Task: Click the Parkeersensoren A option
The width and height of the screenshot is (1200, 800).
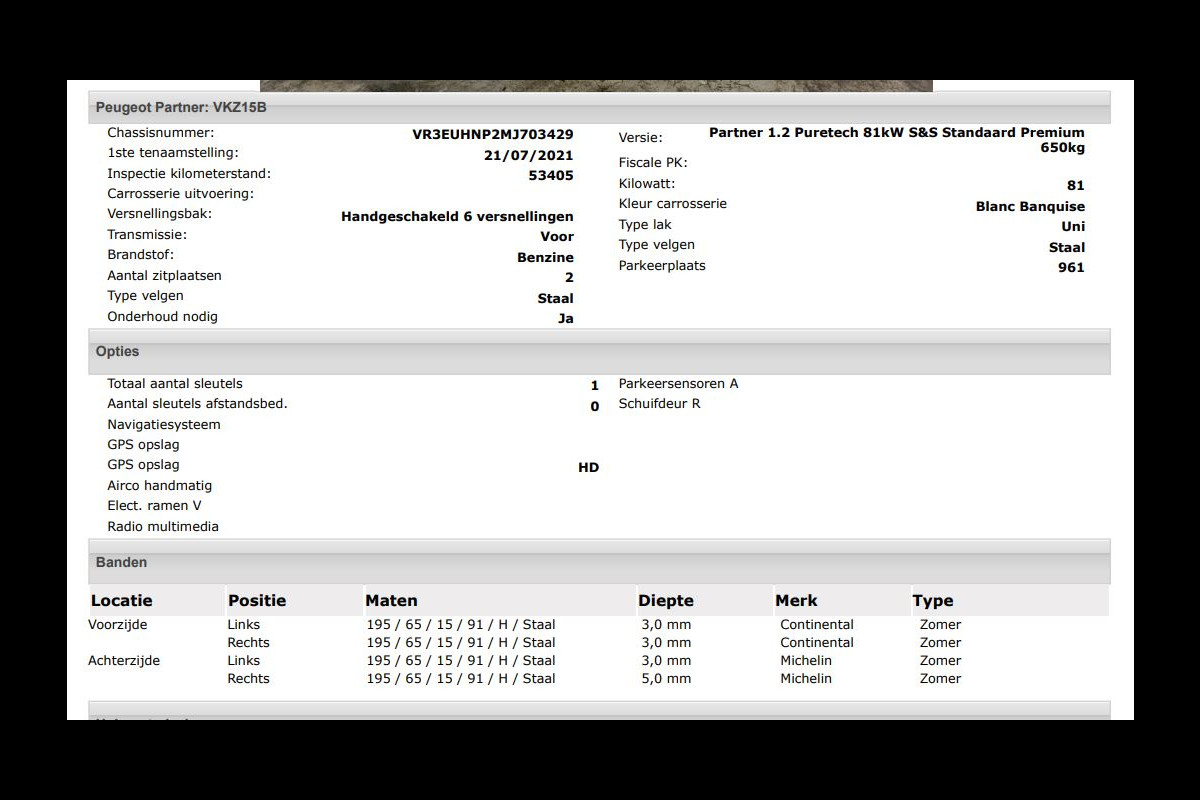Action: 678,384
